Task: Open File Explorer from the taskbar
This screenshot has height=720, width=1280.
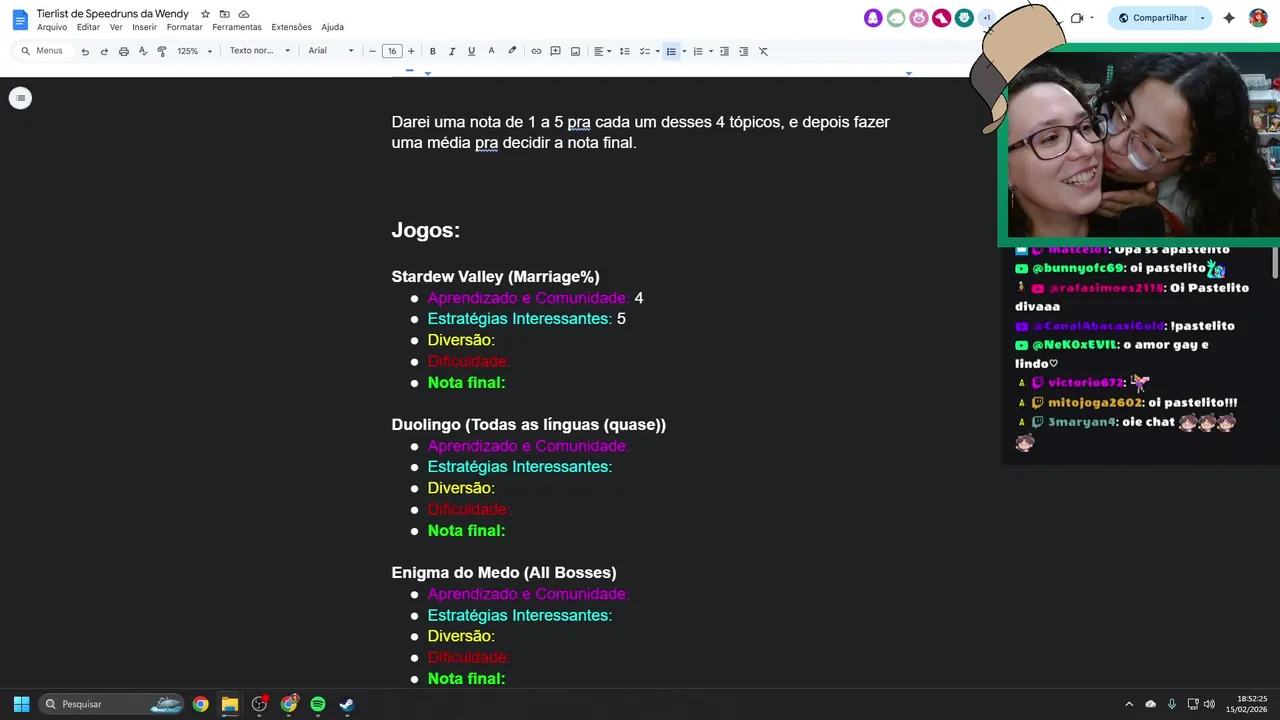Action: [x=230, y=704]
